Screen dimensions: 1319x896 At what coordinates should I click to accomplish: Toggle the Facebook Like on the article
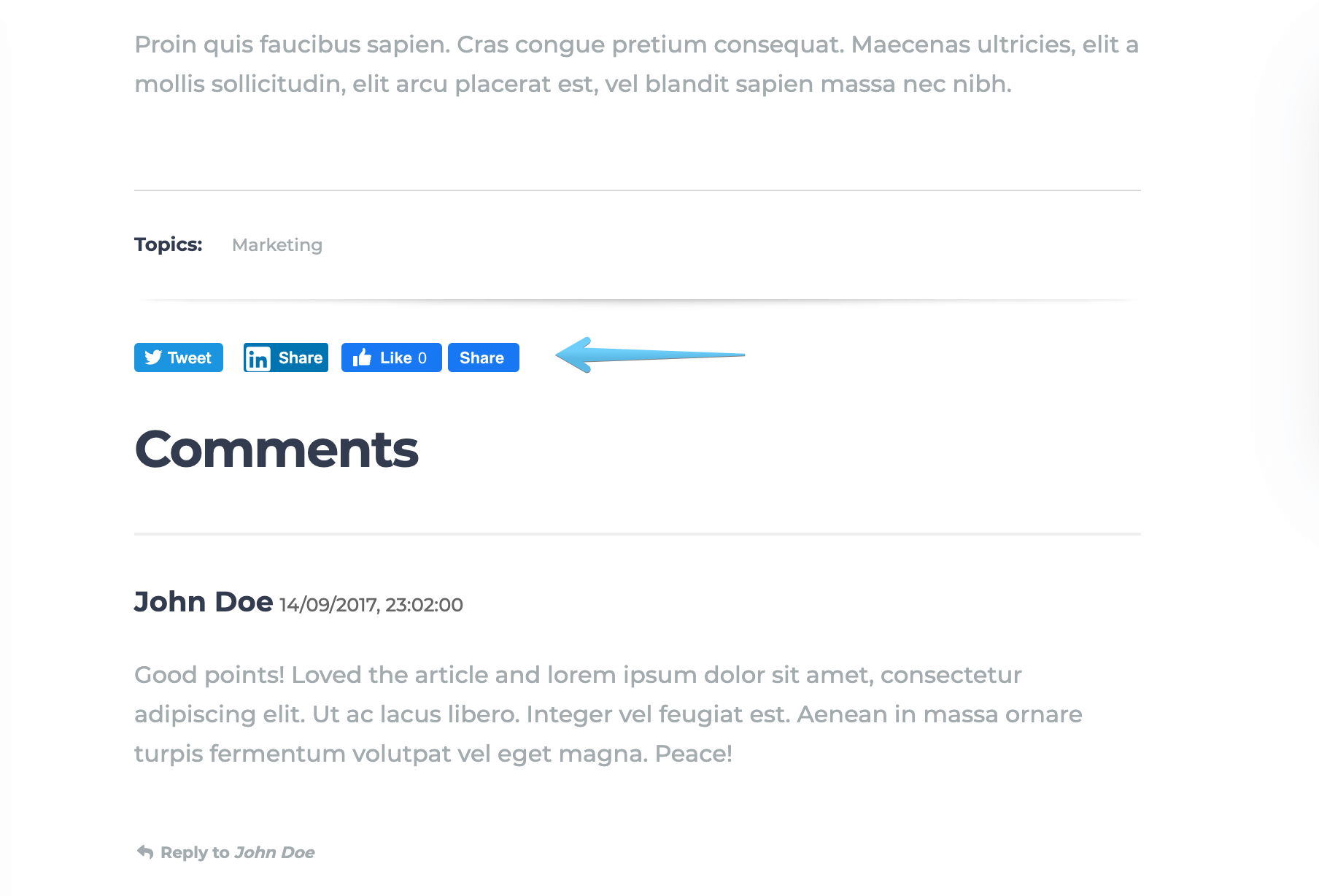coord(392,358)
